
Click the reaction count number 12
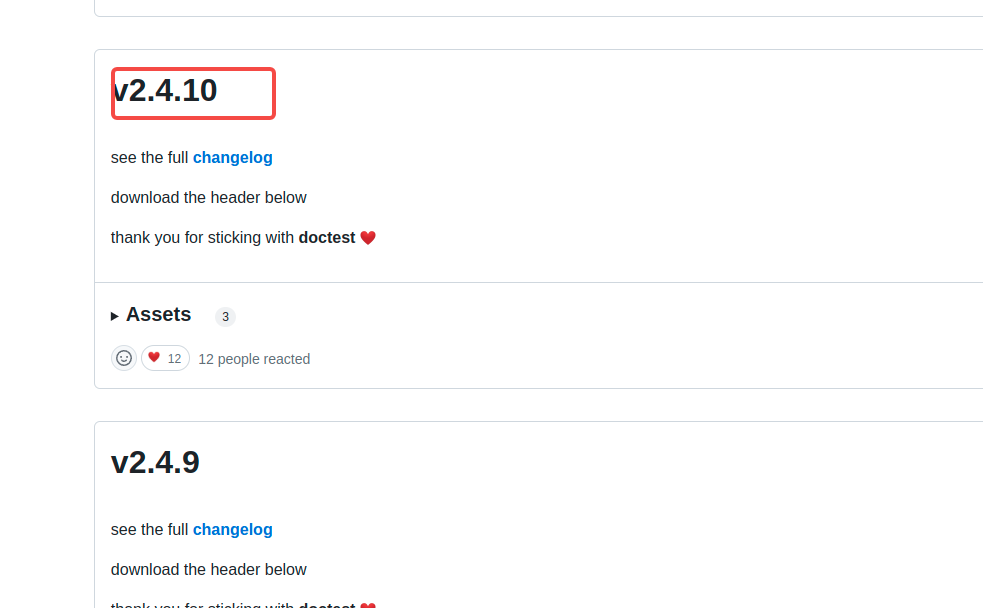click(174, 359)
